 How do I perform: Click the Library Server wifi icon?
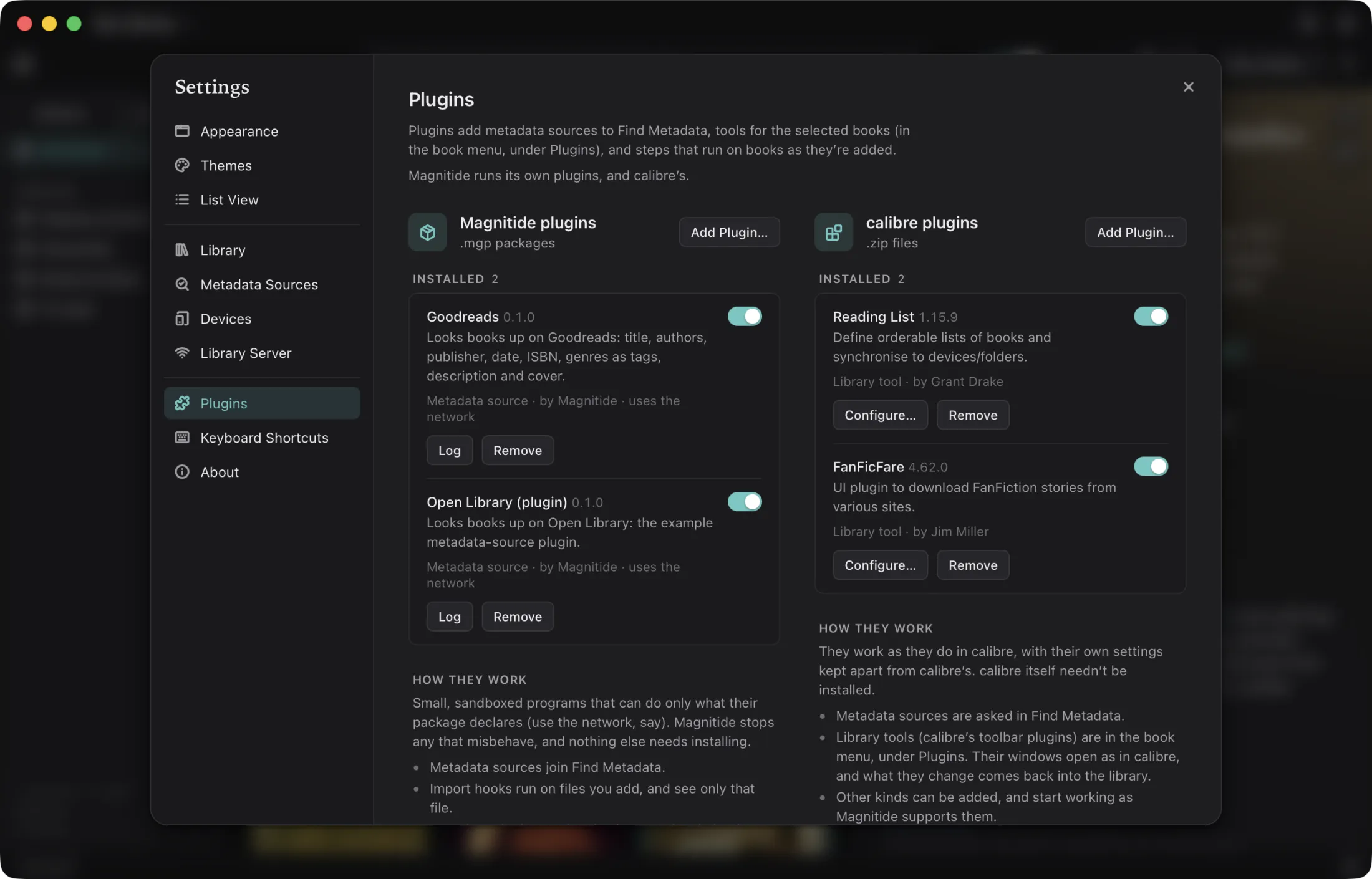(x=182, y=353)
